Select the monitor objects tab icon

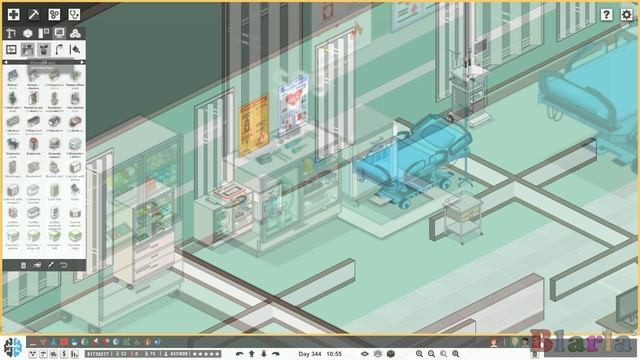[60, 33]
